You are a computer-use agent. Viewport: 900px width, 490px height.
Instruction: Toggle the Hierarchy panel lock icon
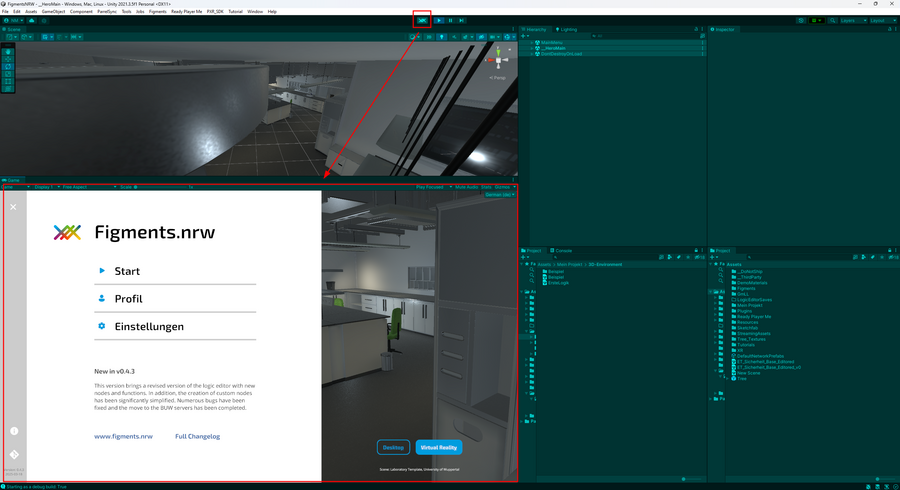point(696,29)
